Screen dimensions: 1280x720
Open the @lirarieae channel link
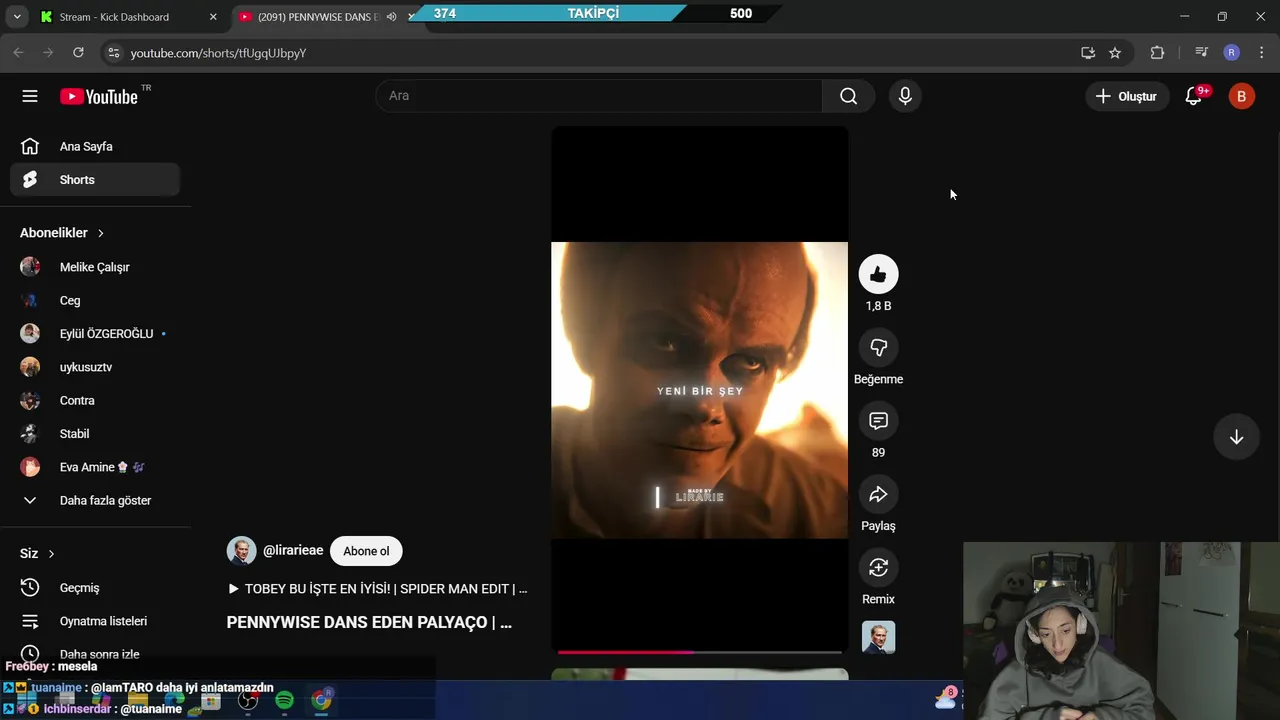(293, 551)
